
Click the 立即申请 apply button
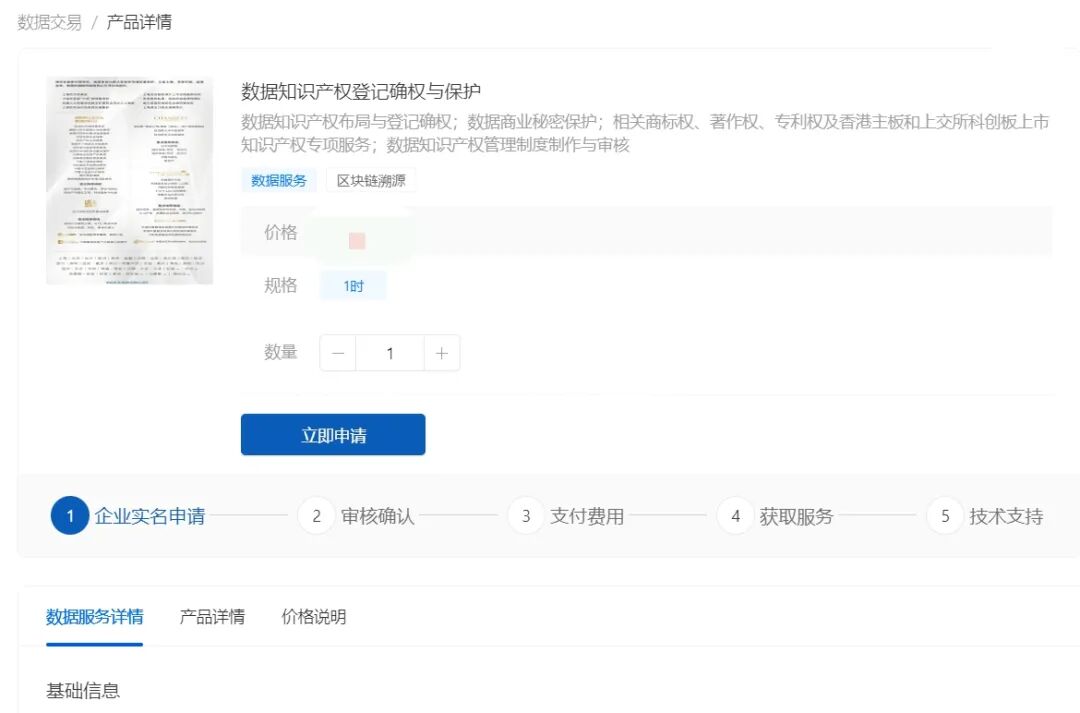click(x=333, y=434)
